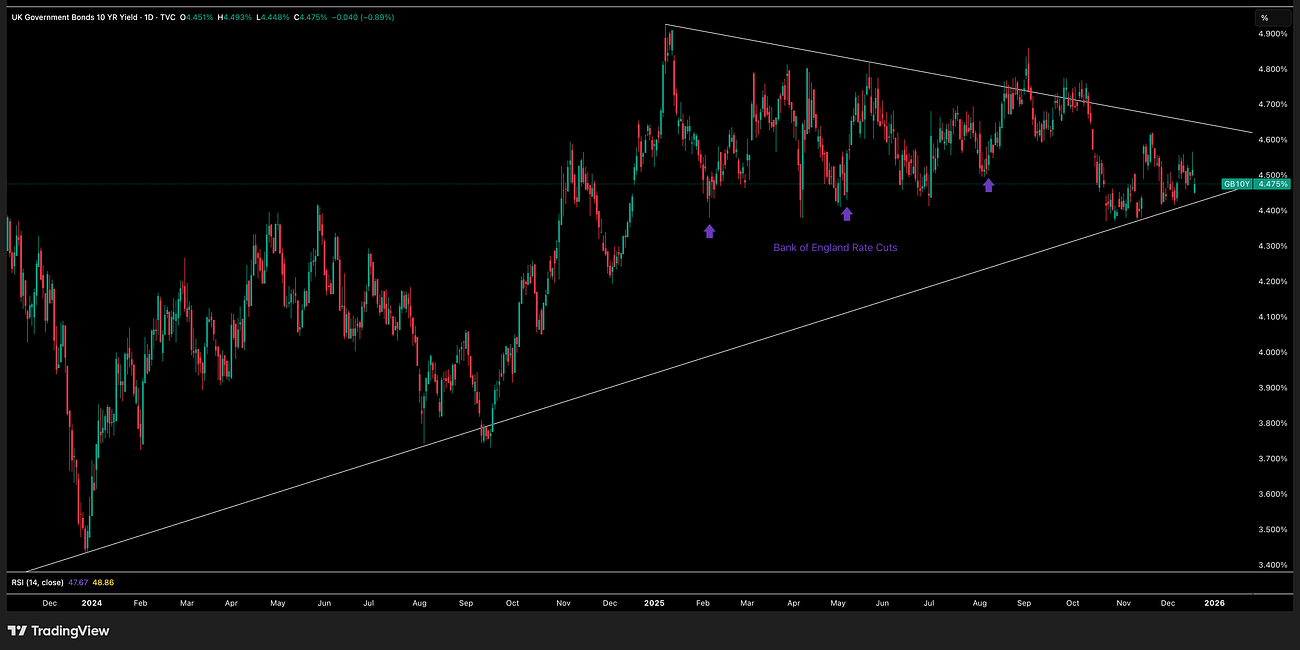Click the close value 4.475% in the legend
Viewport: 1300px width, 650px height.
[x=310, y=17]
